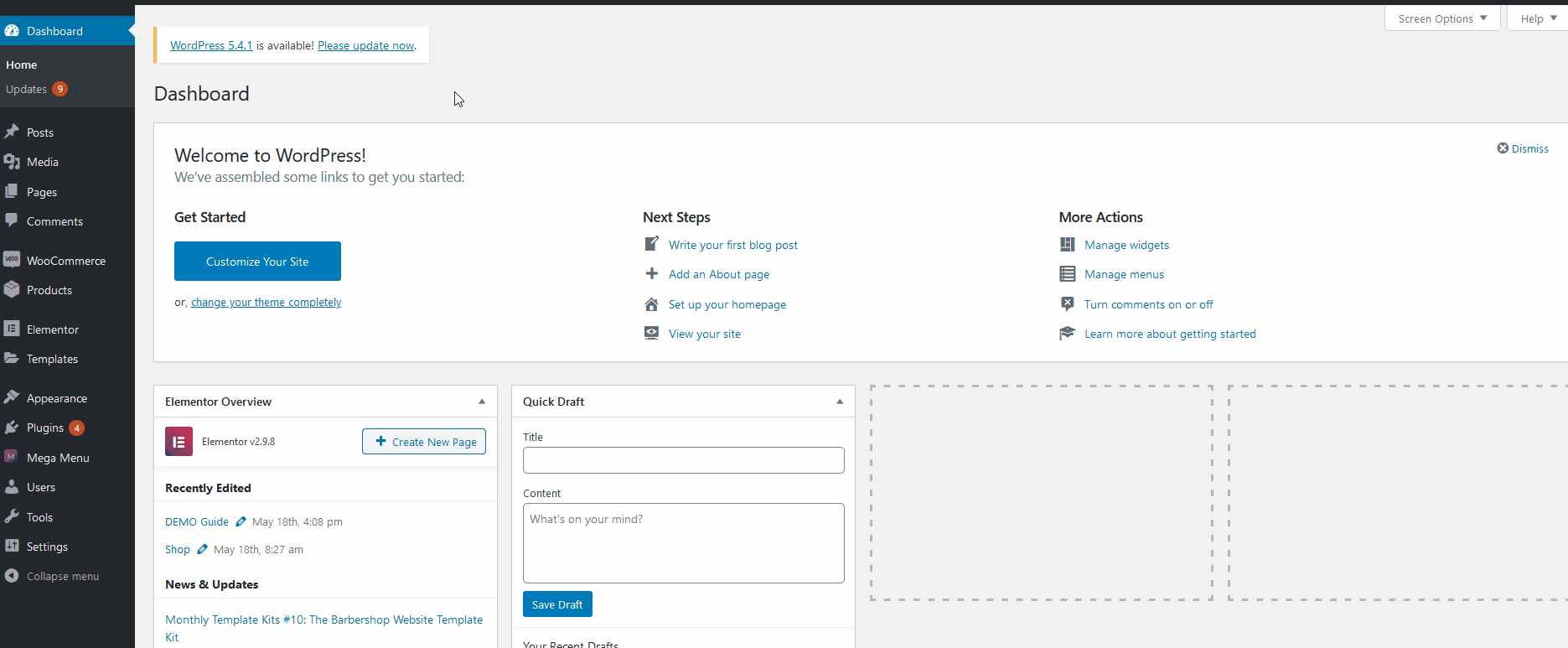Click the Quick Draft Title field
The width and height of the screenshot is (1568, 648).
684,460
